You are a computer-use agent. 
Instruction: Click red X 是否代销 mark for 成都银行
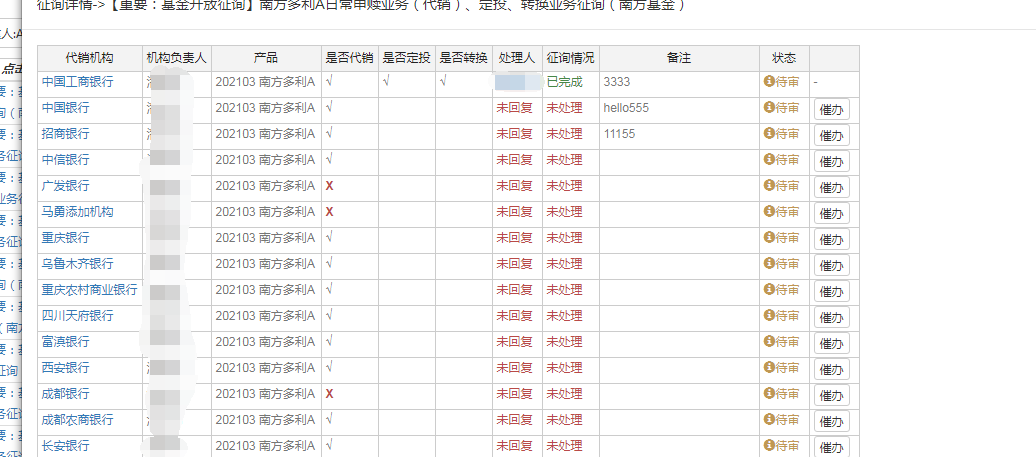pos(330,394)
